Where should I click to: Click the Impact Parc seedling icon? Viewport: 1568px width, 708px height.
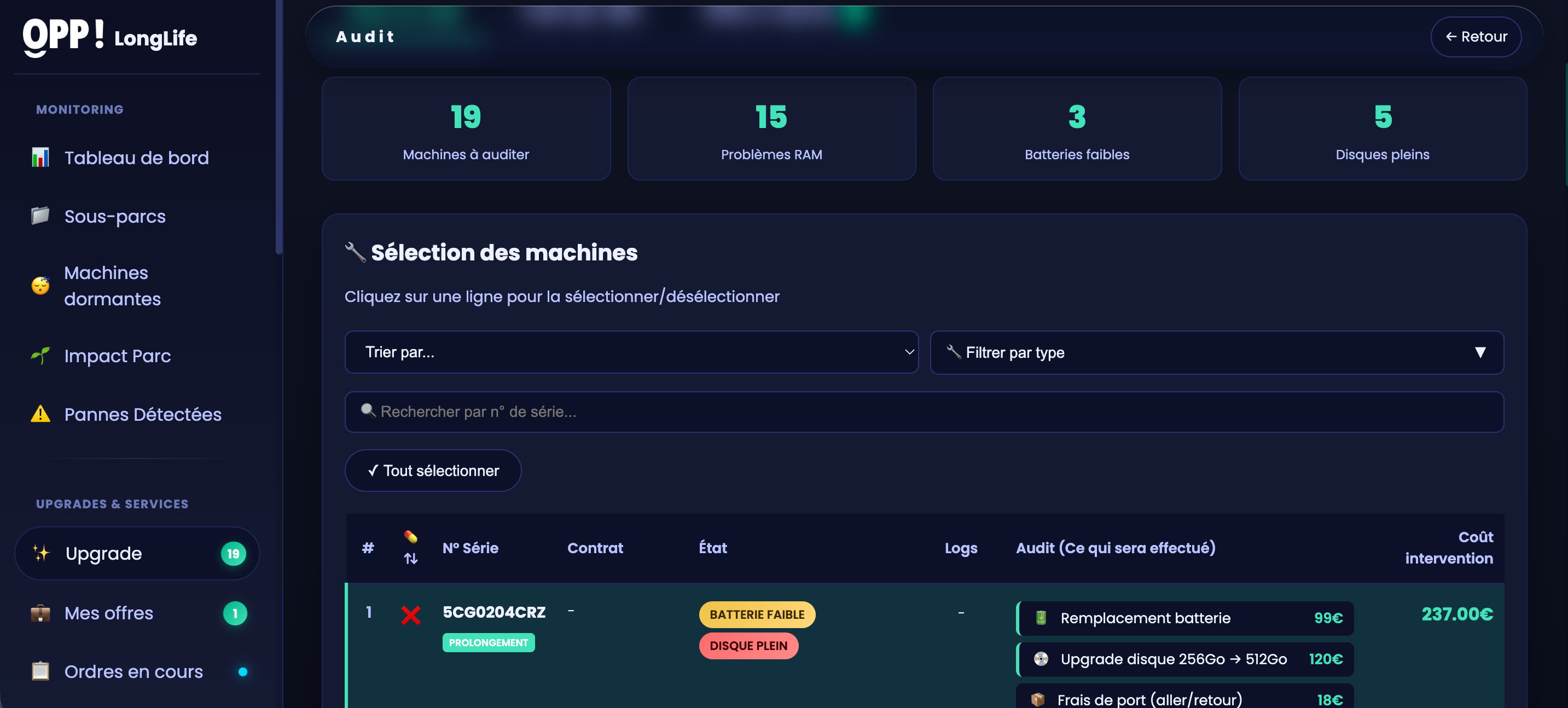[40, 356]
